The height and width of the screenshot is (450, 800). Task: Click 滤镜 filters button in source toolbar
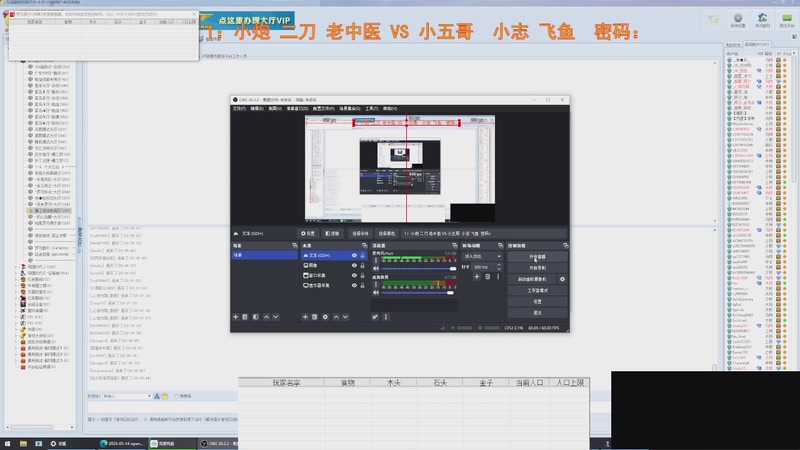point(332,233)
